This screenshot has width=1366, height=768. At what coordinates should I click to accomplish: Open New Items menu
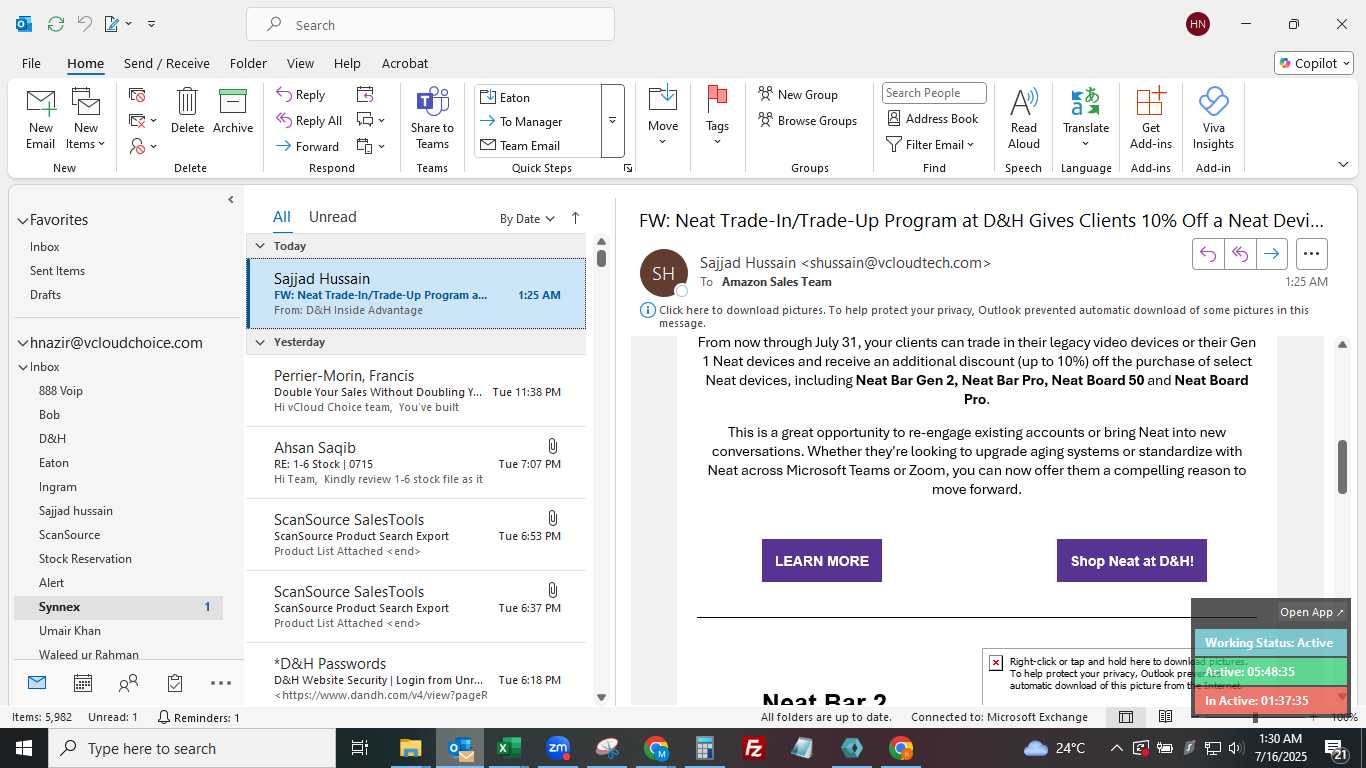[x=86, y=119]
